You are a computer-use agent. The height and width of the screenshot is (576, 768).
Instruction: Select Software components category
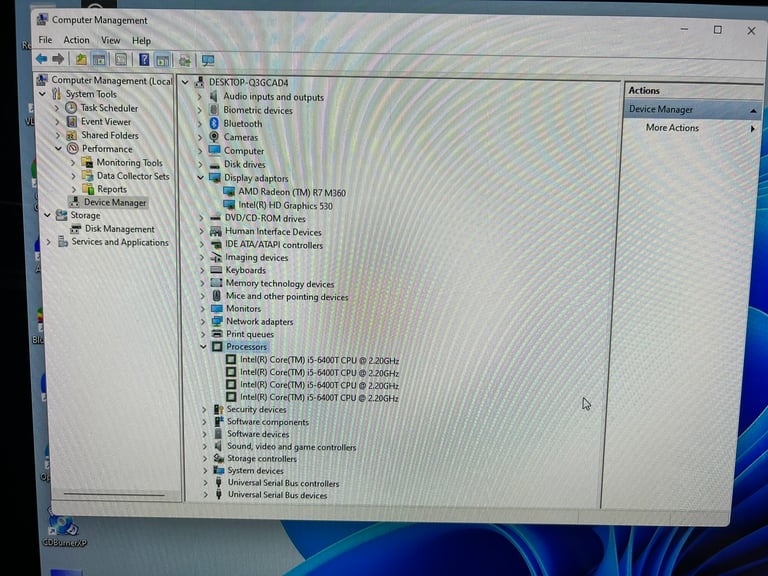(268, 422)
